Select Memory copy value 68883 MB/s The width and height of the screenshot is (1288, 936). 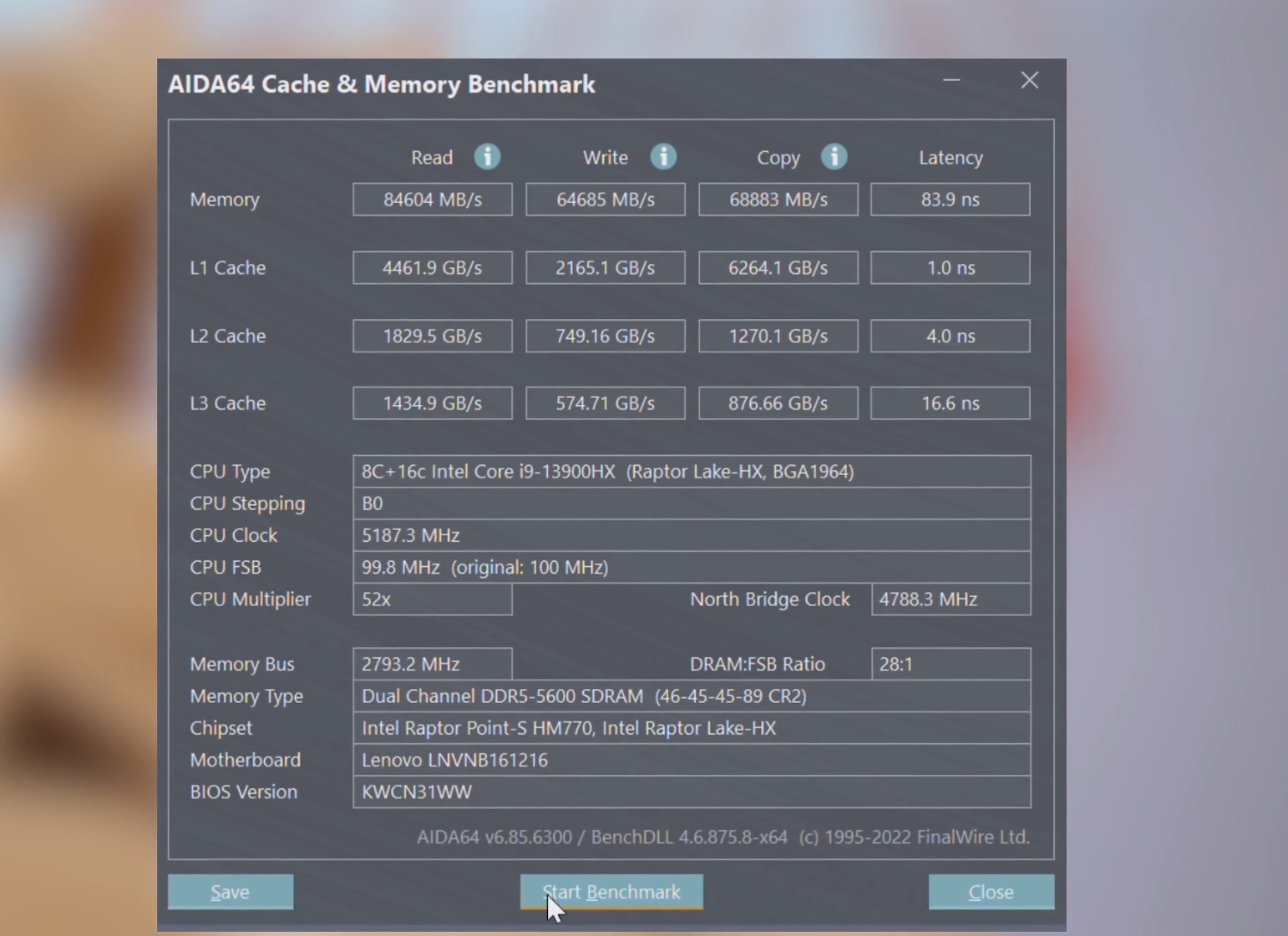[x=778, y=200]
